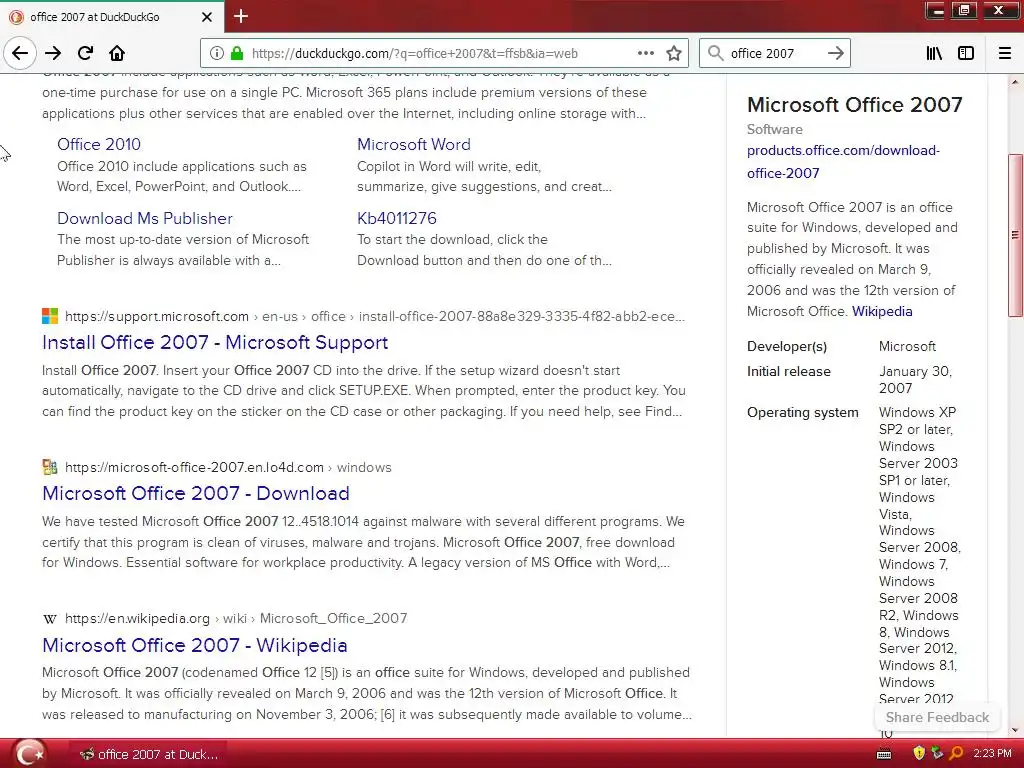Viewport: 1024px width, 768px height.
Task: Click the orange magnifier tray icon
Action: click(x=956, y=754)
